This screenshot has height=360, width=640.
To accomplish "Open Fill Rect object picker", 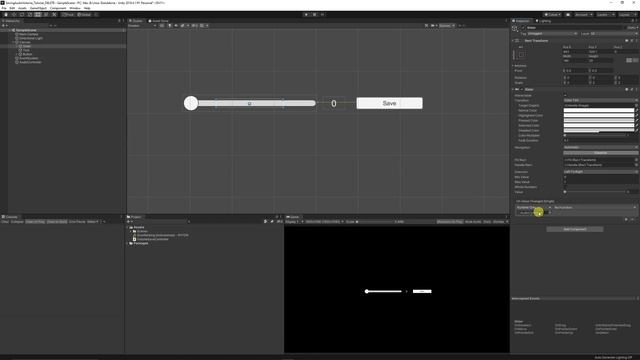I will [636, 160].
